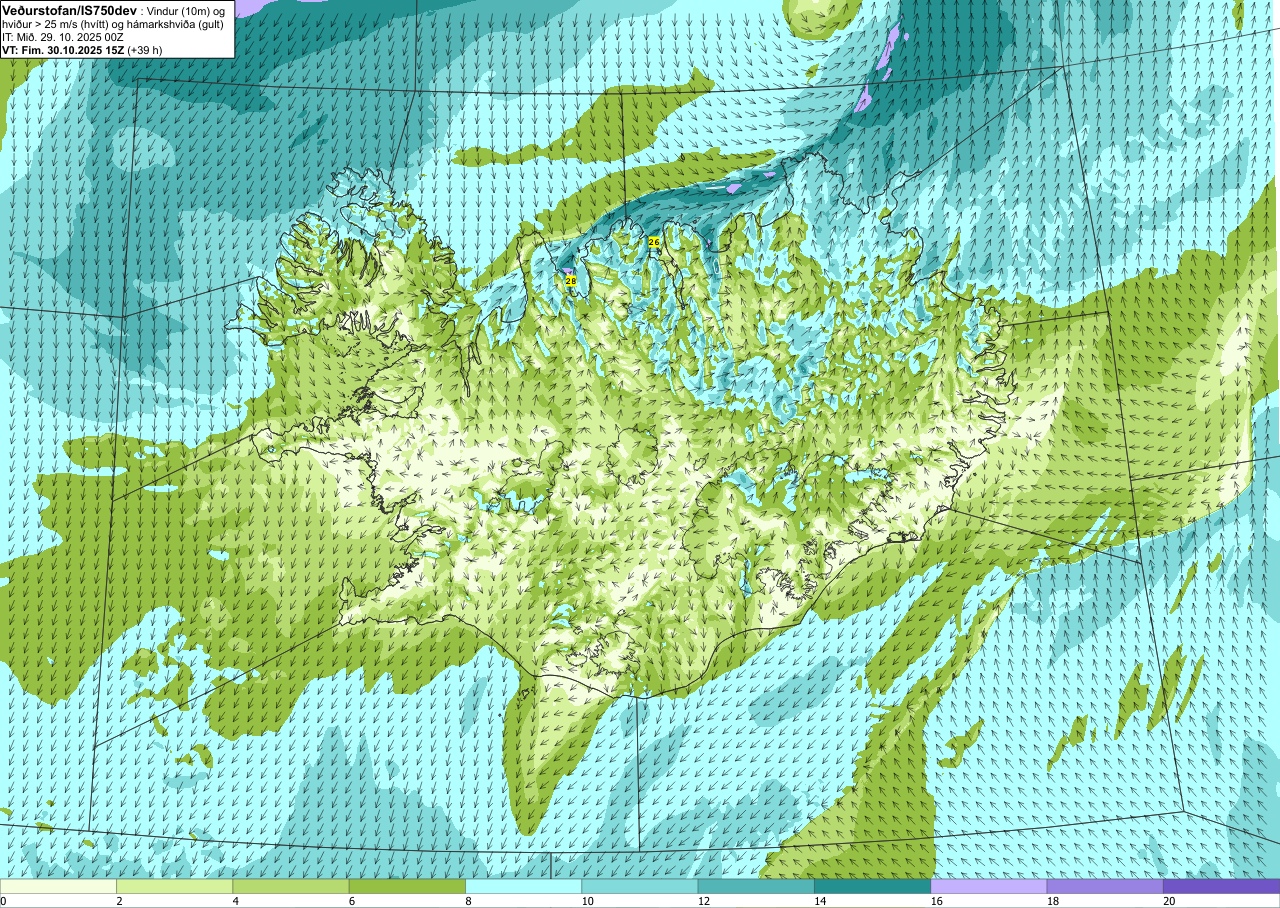Click the legend scale value 16
This screenshot has width=1280, height=908.
coord(935,901)
